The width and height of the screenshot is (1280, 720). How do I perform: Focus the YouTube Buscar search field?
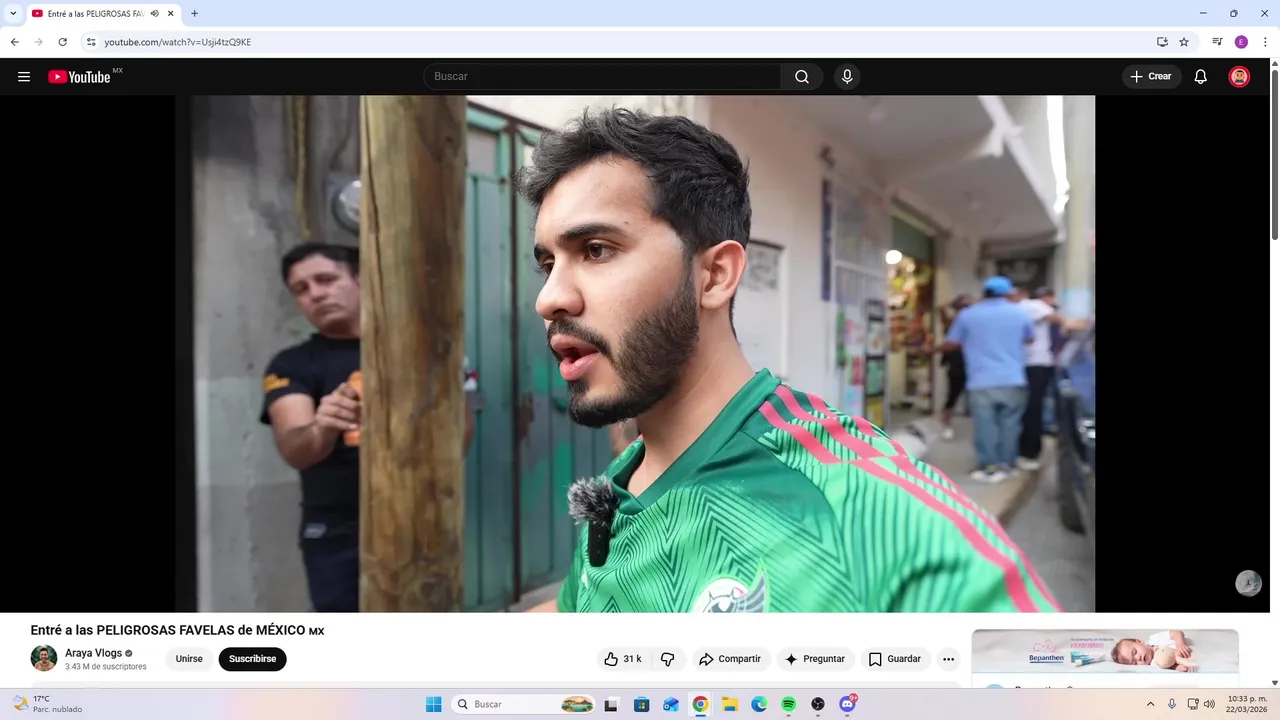603,77
